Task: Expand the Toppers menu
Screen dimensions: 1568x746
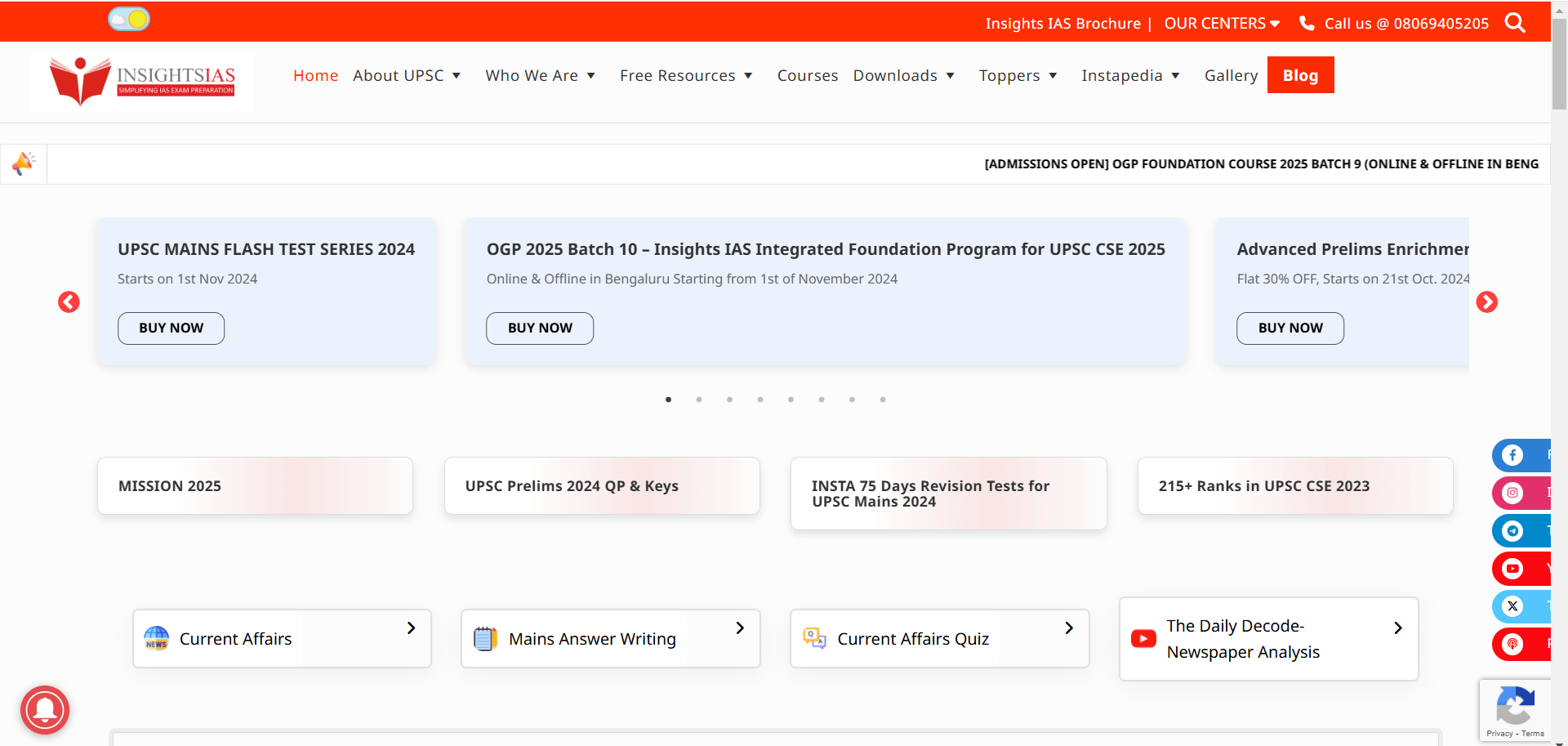Action: (x=1018, y=75)
